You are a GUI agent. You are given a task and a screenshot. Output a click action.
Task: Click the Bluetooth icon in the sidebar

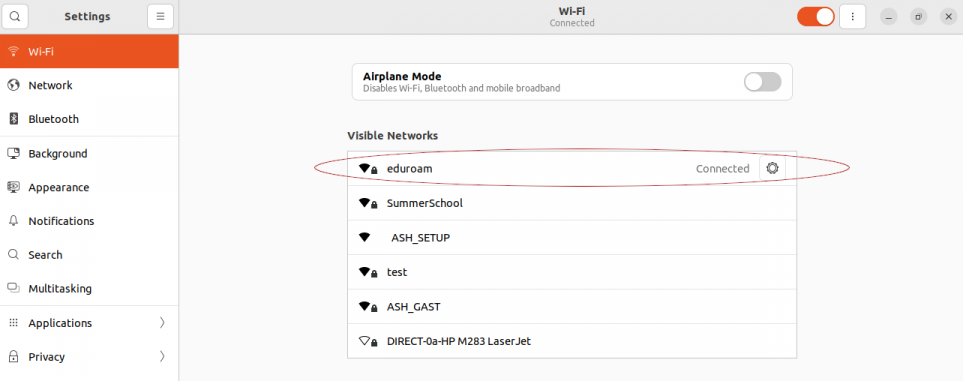tap(14, 119)
